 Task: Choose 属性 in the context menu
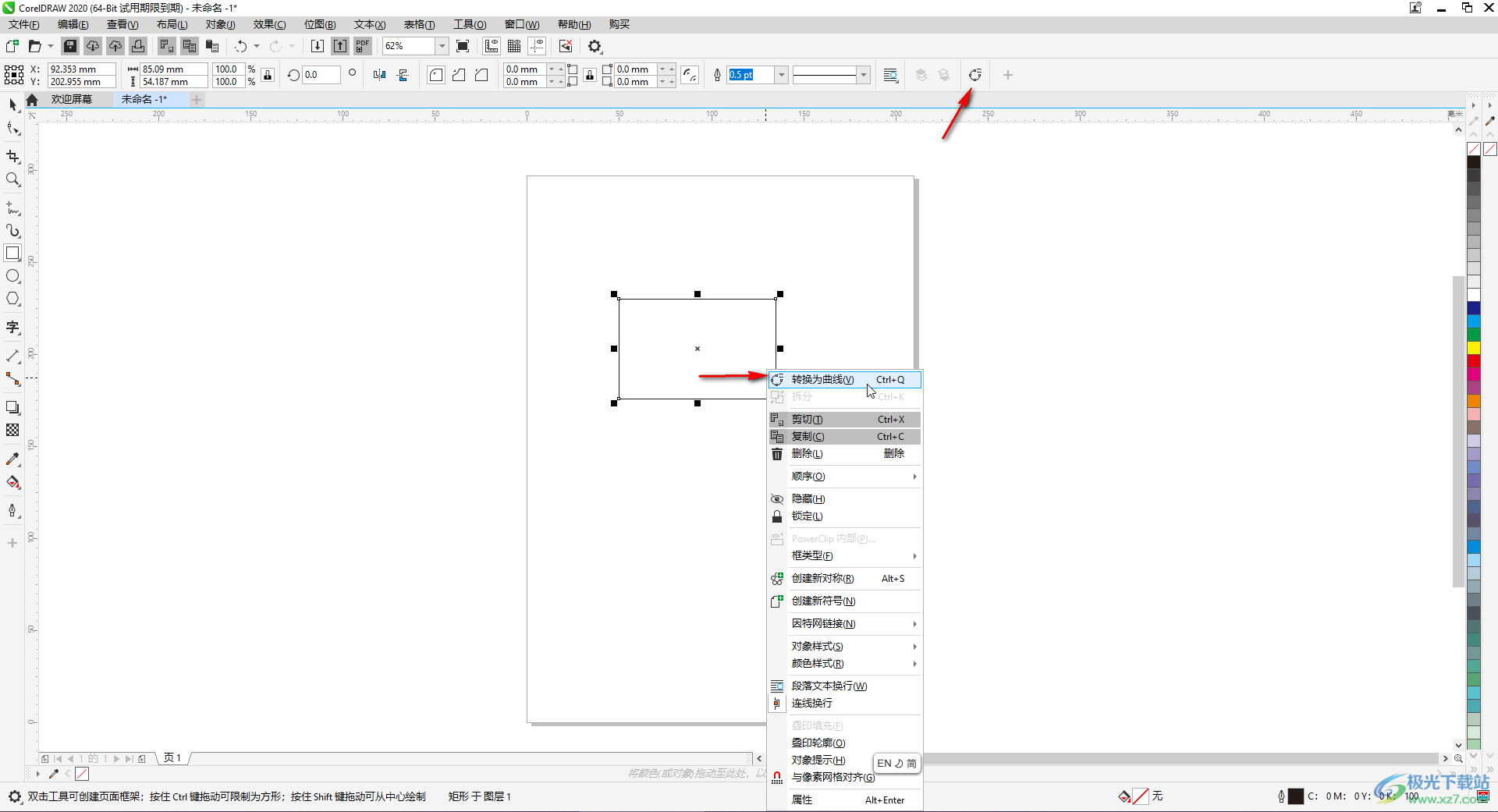coord(845,800)
